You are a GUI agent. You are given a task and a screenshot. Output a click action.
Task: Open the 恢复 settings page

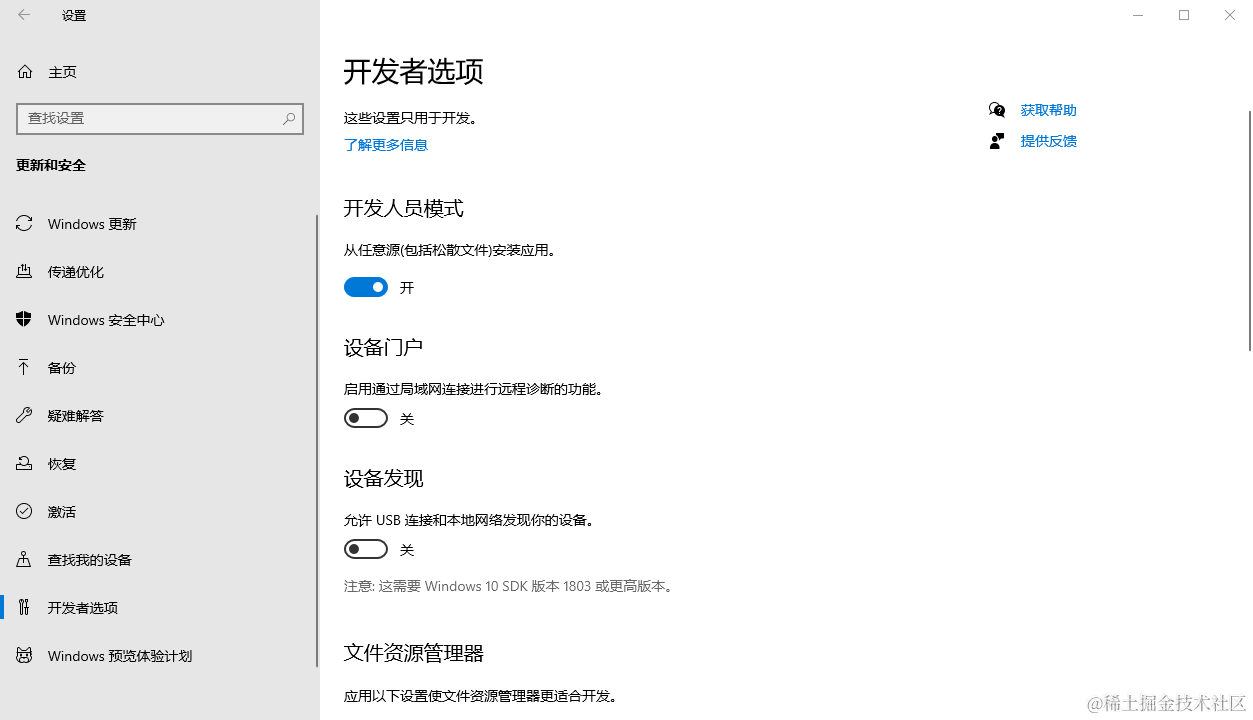(61, 463)
